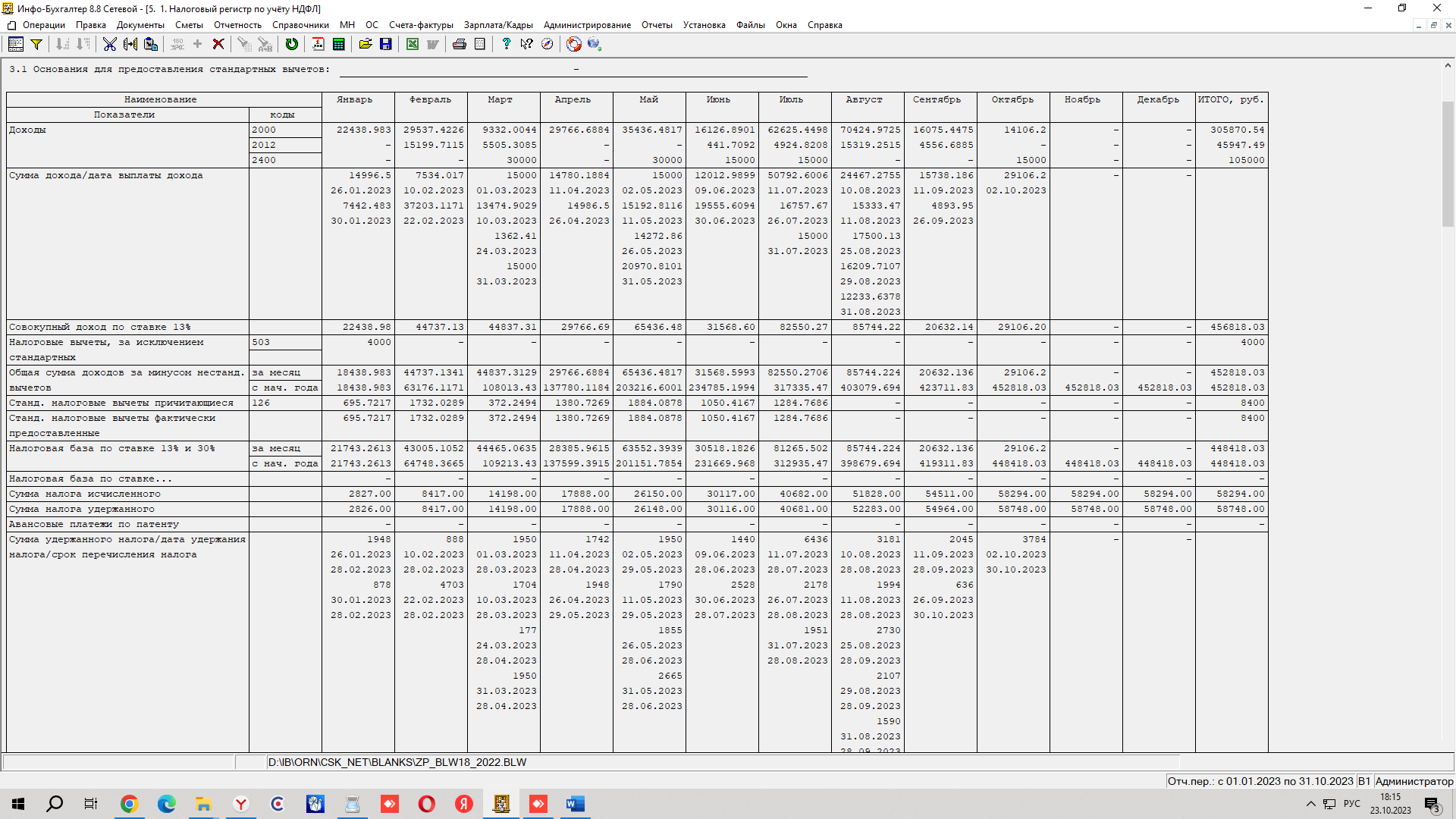The height and width of the screenshot is (819, 1456).
Task: Open the Отчетность menu
Action: click(237, 25)
